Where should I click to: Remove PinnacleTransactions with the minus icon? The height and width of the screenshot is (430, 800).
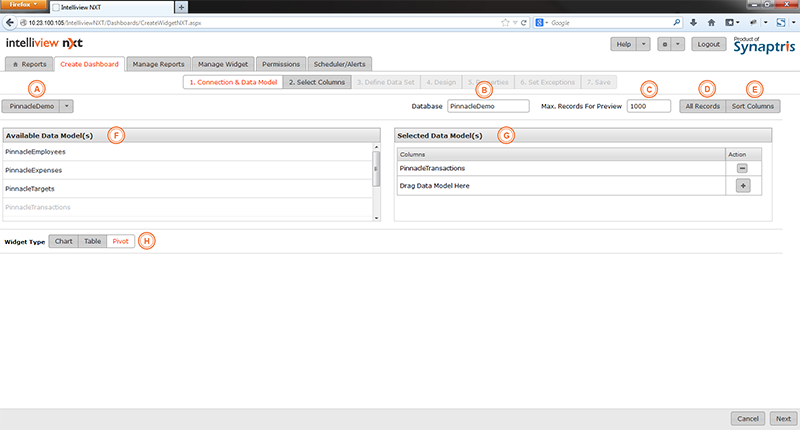(x=742, y=168)
